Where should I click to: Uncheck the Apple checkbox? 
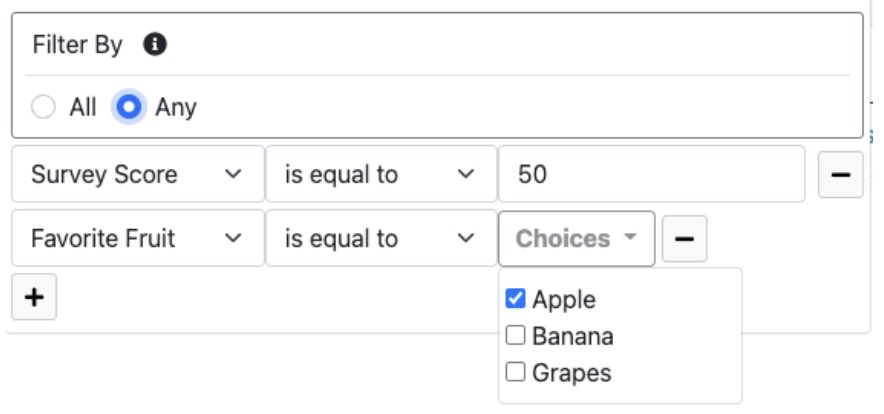pyautogui.click(x=516, y=299)
